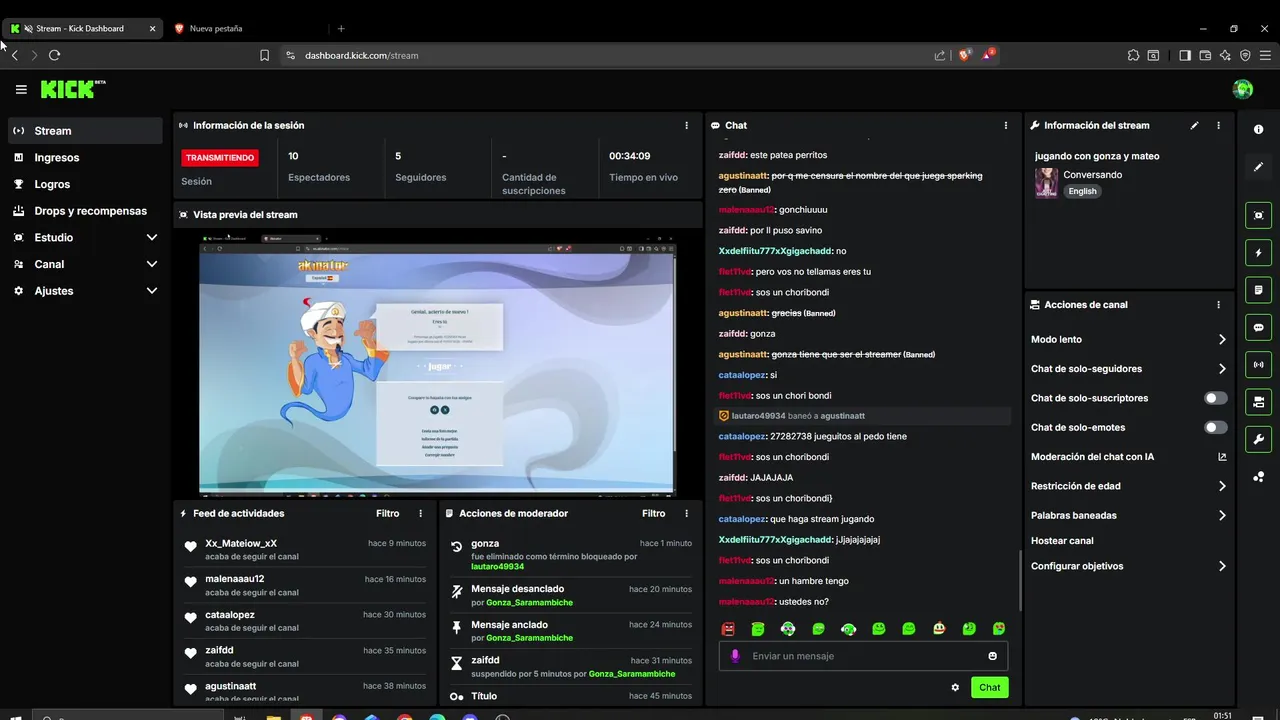
Task: Click username lautaro49934 in moderator actions
Action: 497,566
